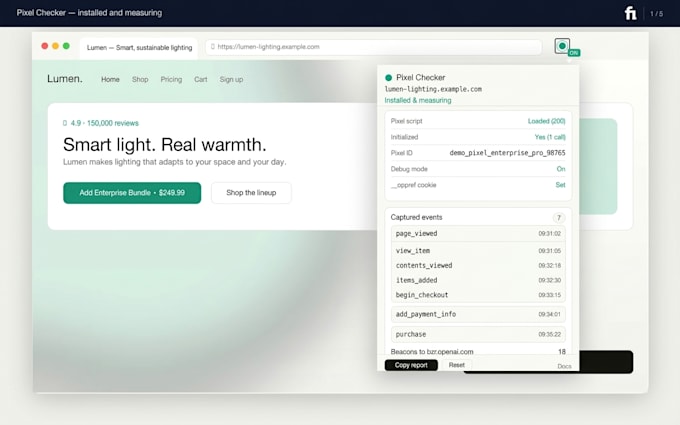Click the Pixel ID value demo_pixel_enterprise_pro_98765
This screenshot has height=425, width=680.
[507, 153]
